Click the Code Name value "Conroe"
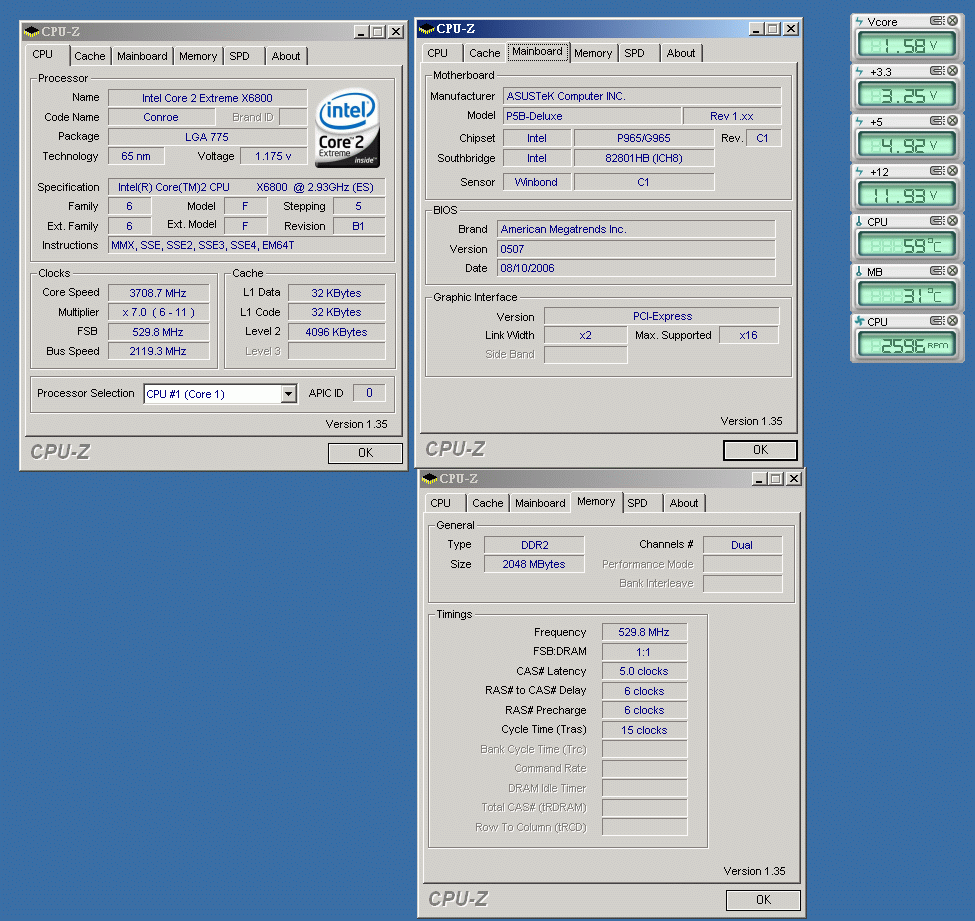 pos(161,117)
